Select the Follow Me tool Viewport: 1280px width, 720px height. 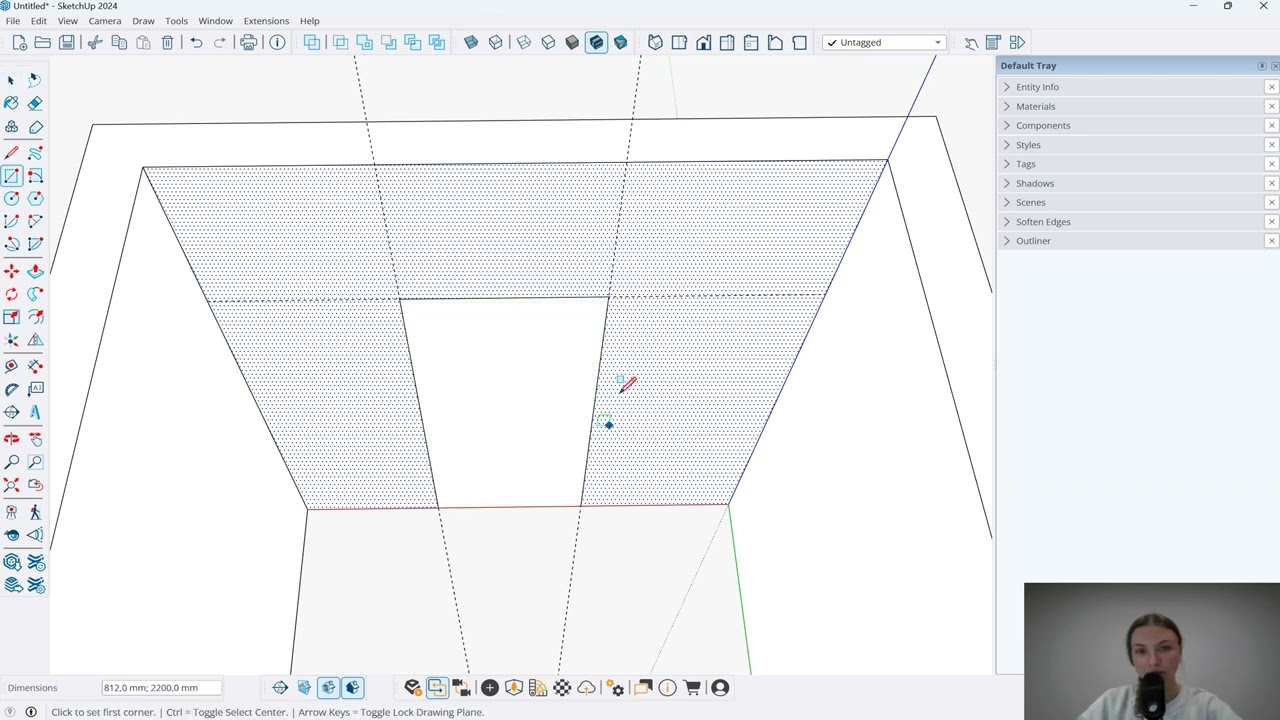coord(35,293)
